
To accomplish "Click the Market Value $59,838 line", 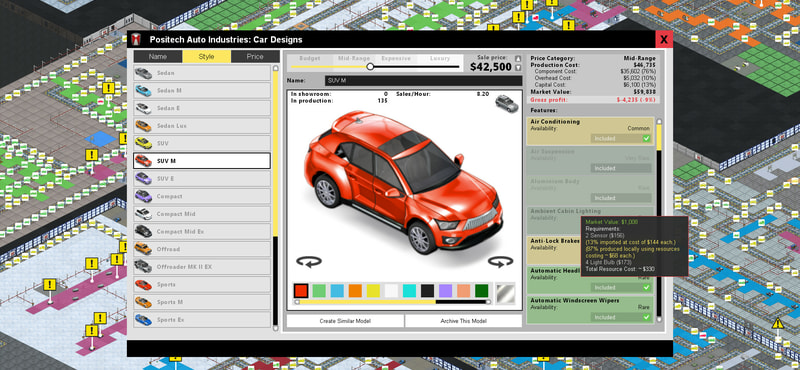I will (x=594, y=92).
